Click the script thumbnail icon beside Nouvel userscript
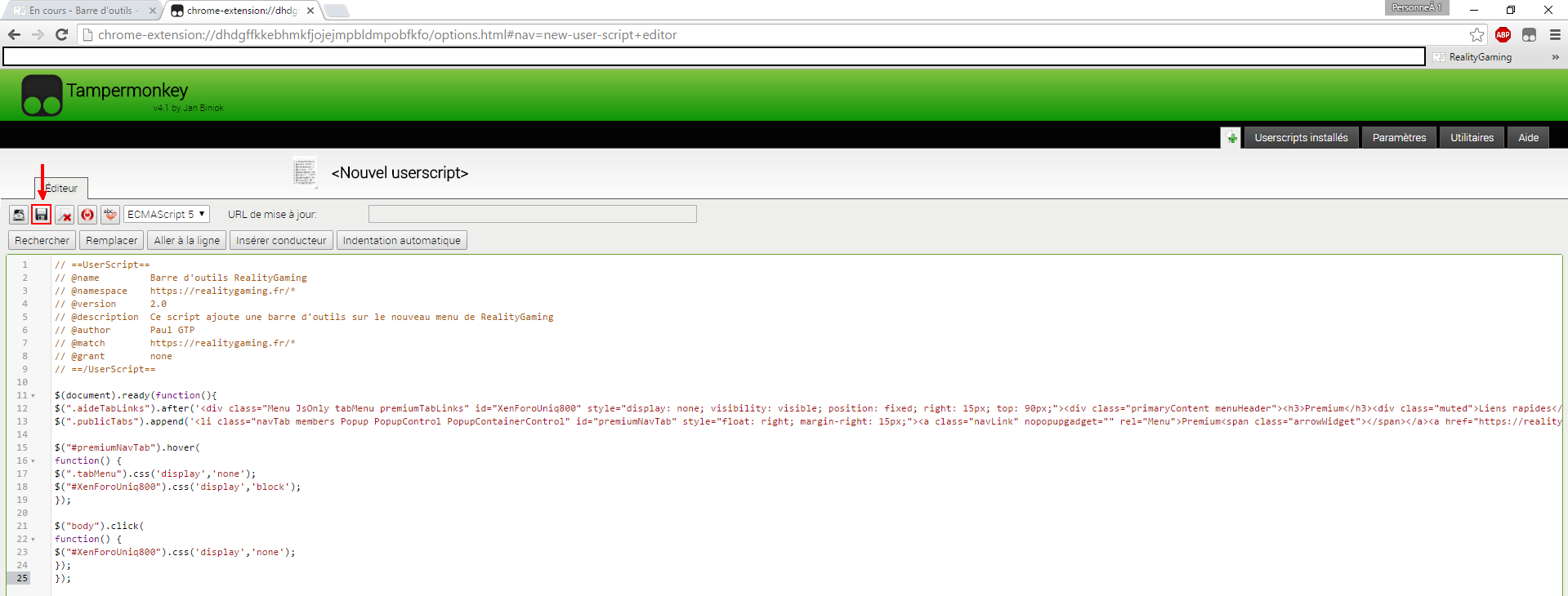This screenshot has height=596, width=1568. click(305, 172)
